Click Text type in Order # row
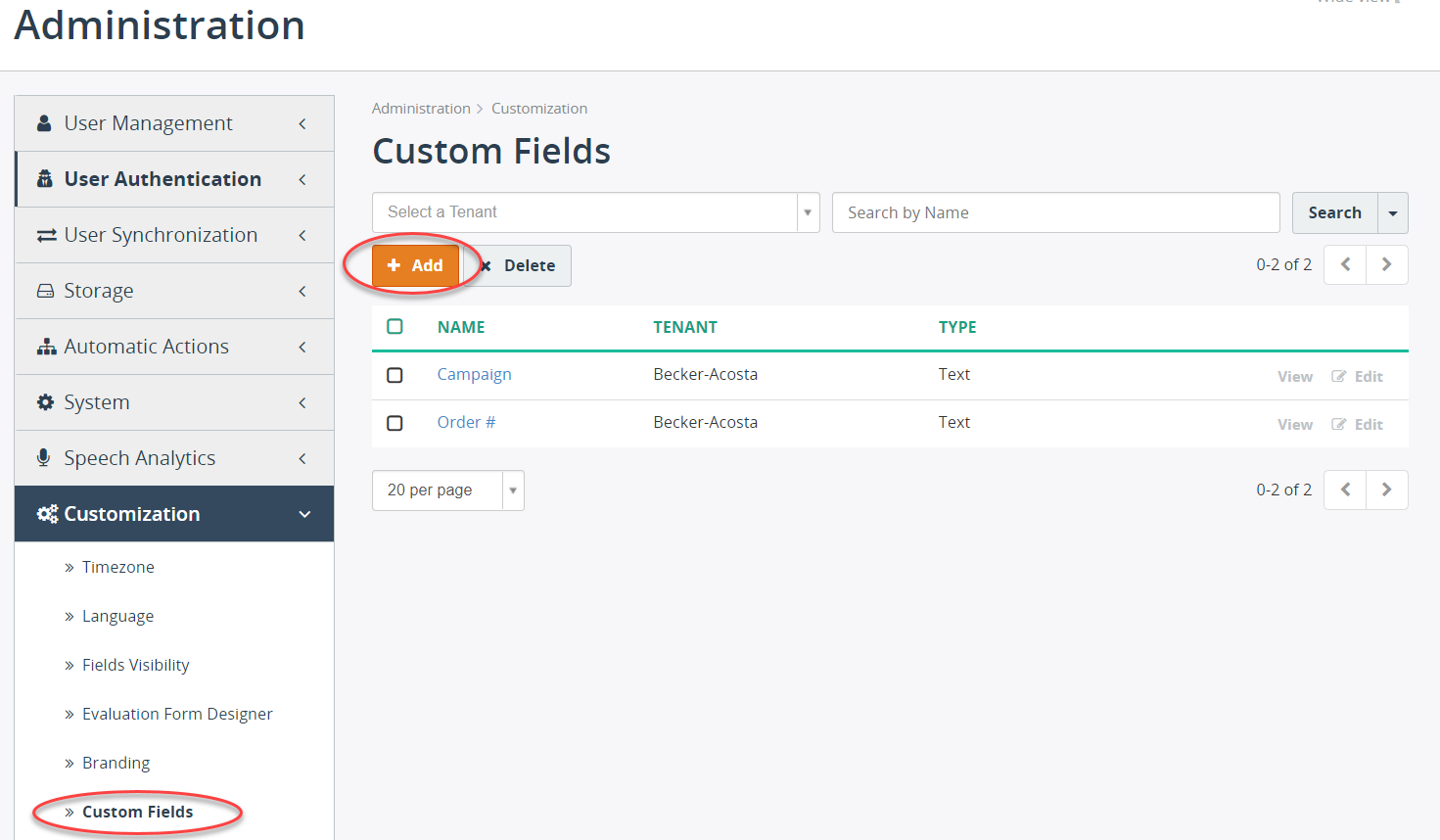The image size is (1440, 840). point(954,422)
